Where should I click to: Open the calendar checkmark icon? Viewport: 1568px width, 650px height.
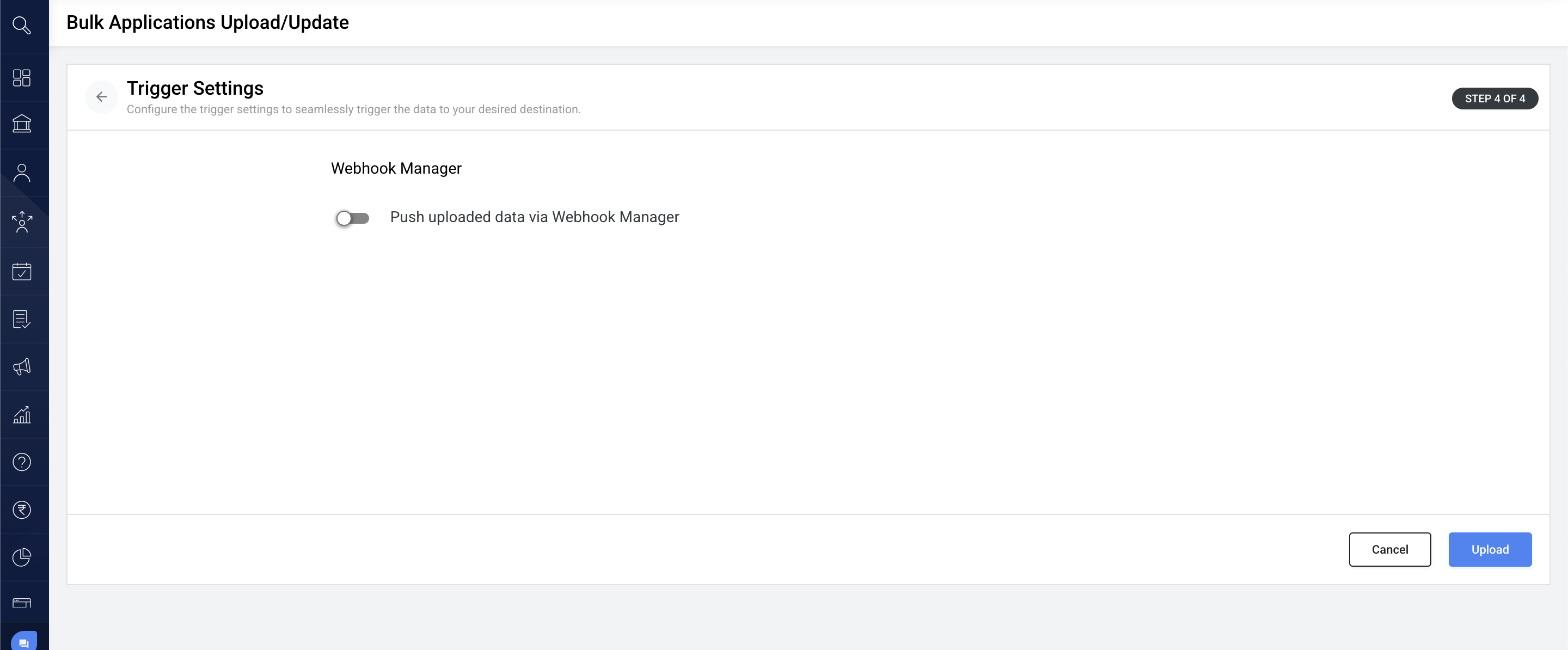click(22, 272)
